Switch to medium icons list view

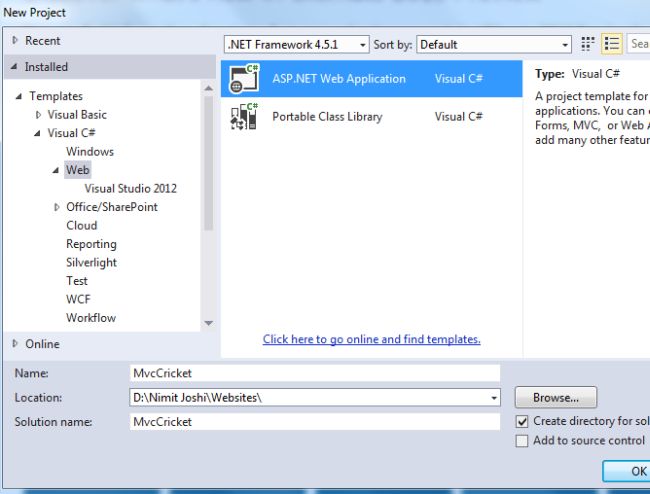coord(611,44)
